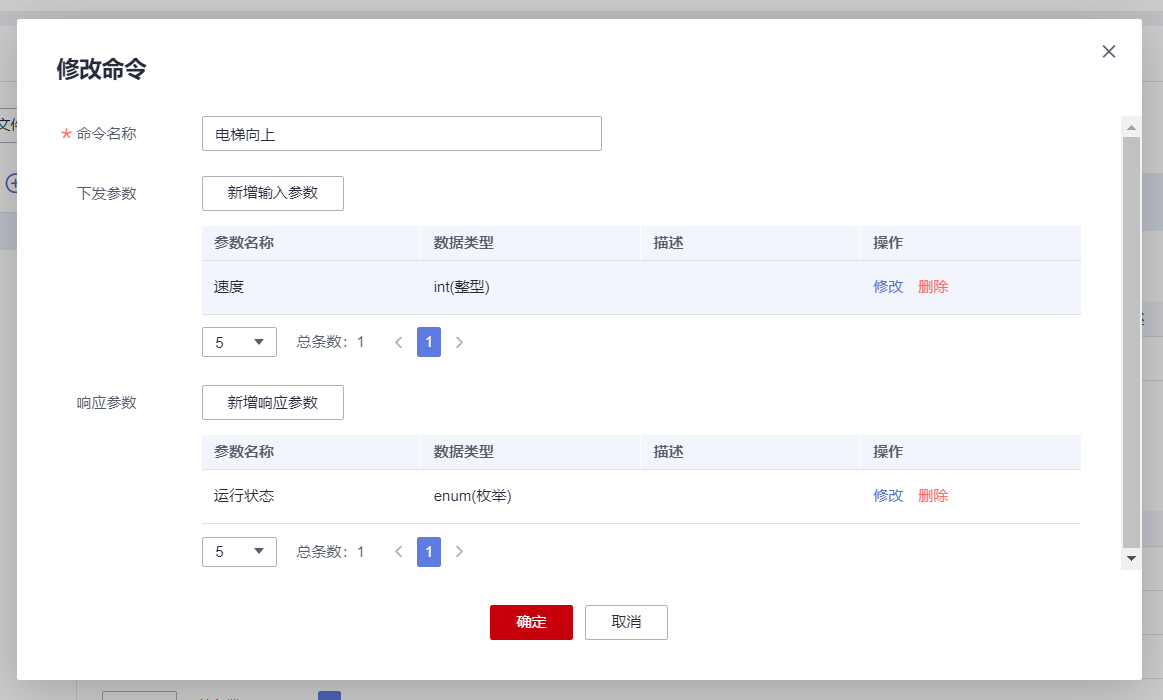Open page size dropdown under 下发参数

(x=239, y=342)
